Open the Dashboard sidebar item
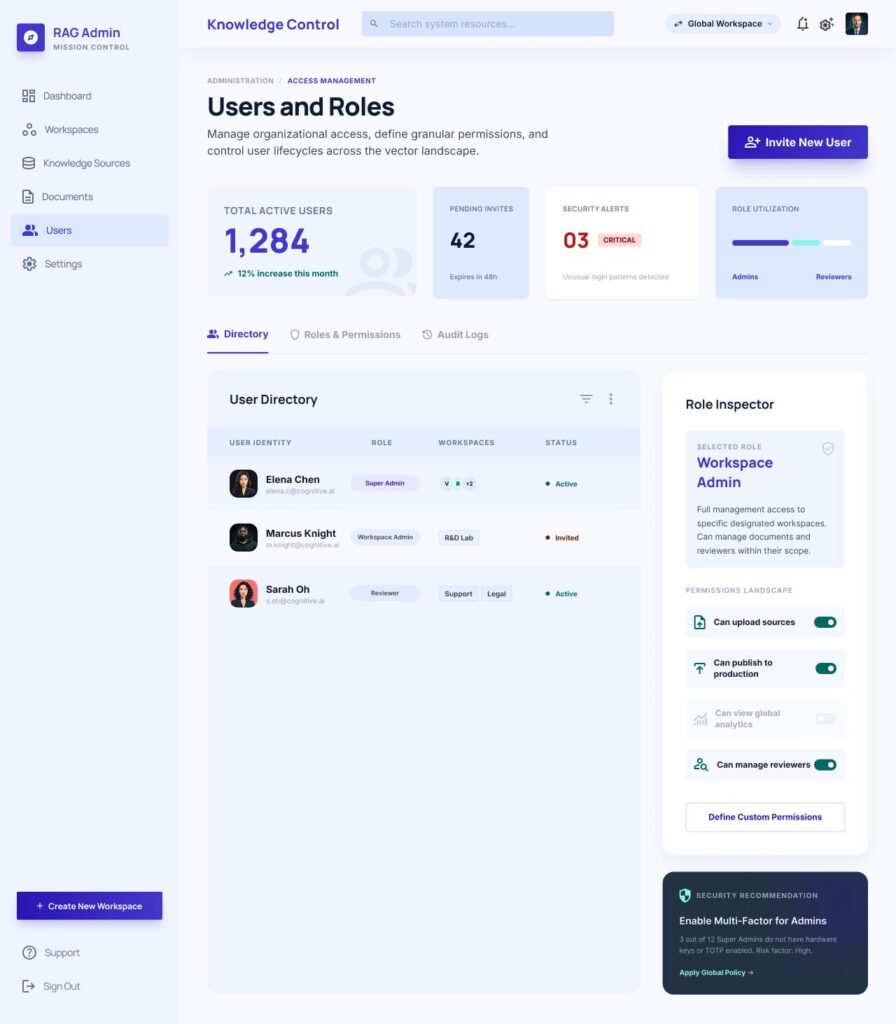Screen dimensions: 896x1024 89,96
